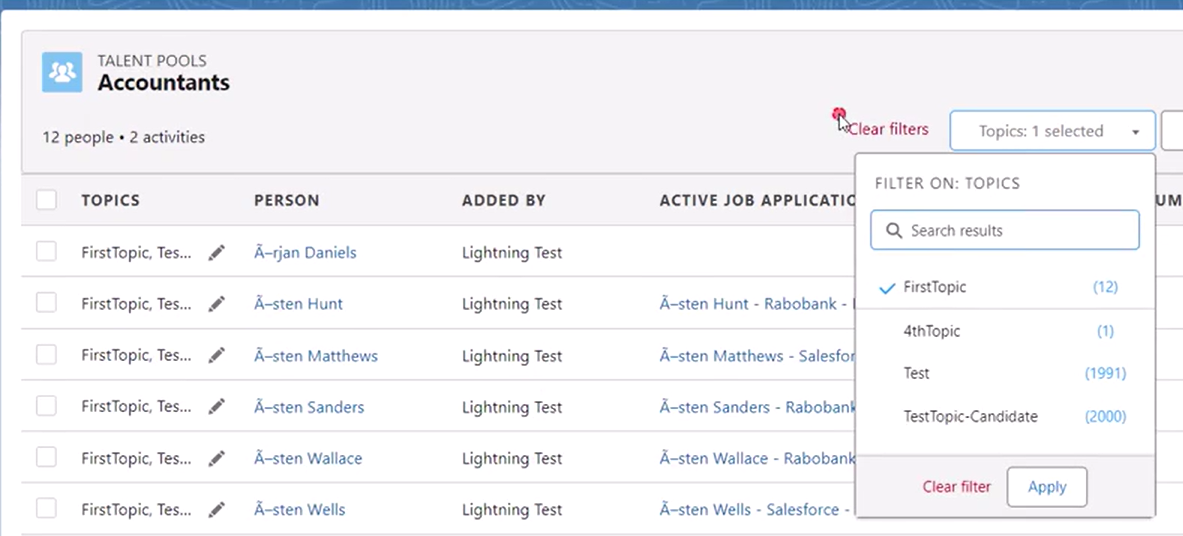Screen dimensions: 1183x536
Task: Toggle the select-all checkbox in header
Action: click(x=46, y=200)
